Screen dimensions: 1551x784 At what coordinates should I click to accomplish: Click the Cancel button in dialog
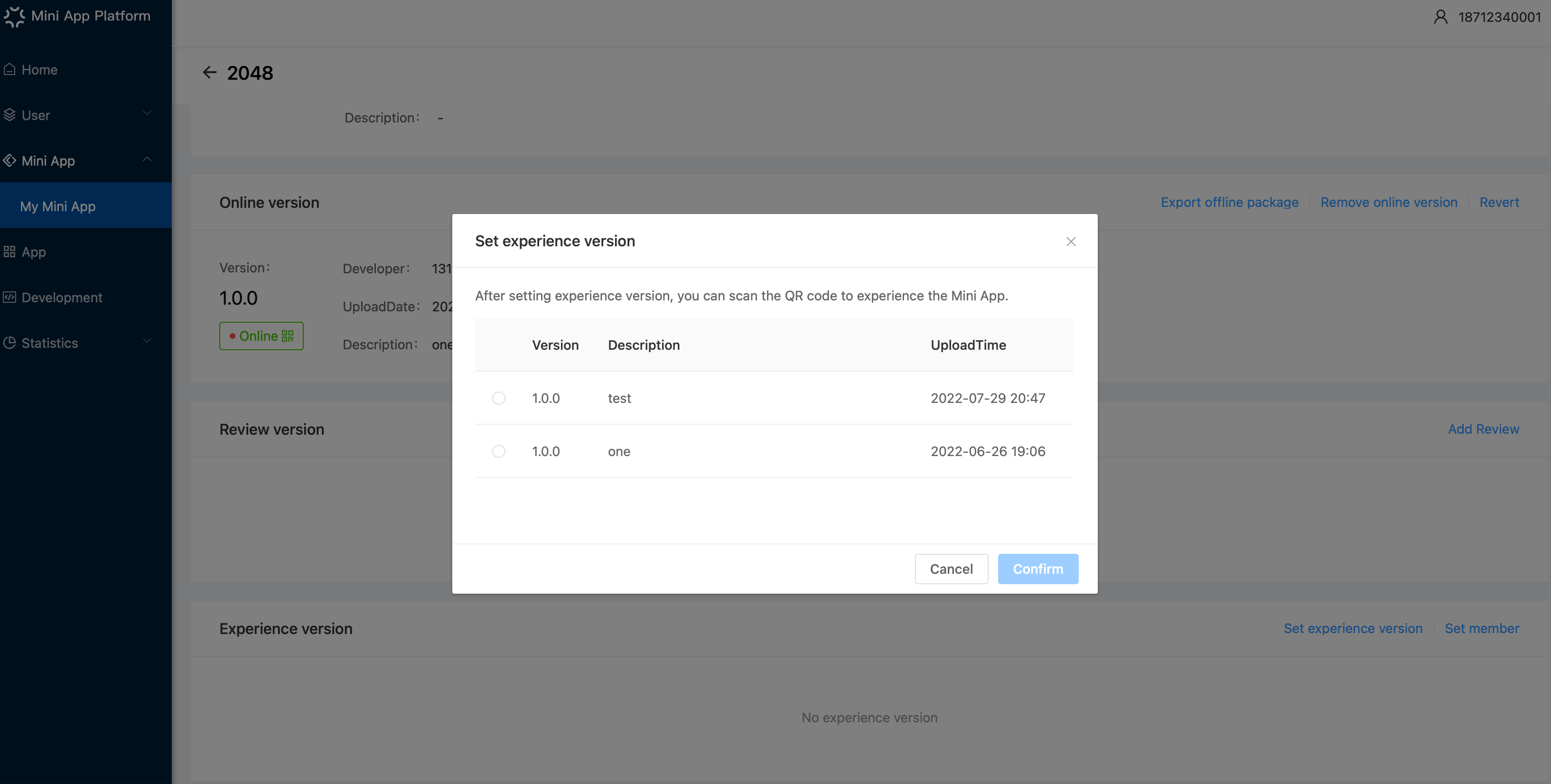click(x=951, y=569)
